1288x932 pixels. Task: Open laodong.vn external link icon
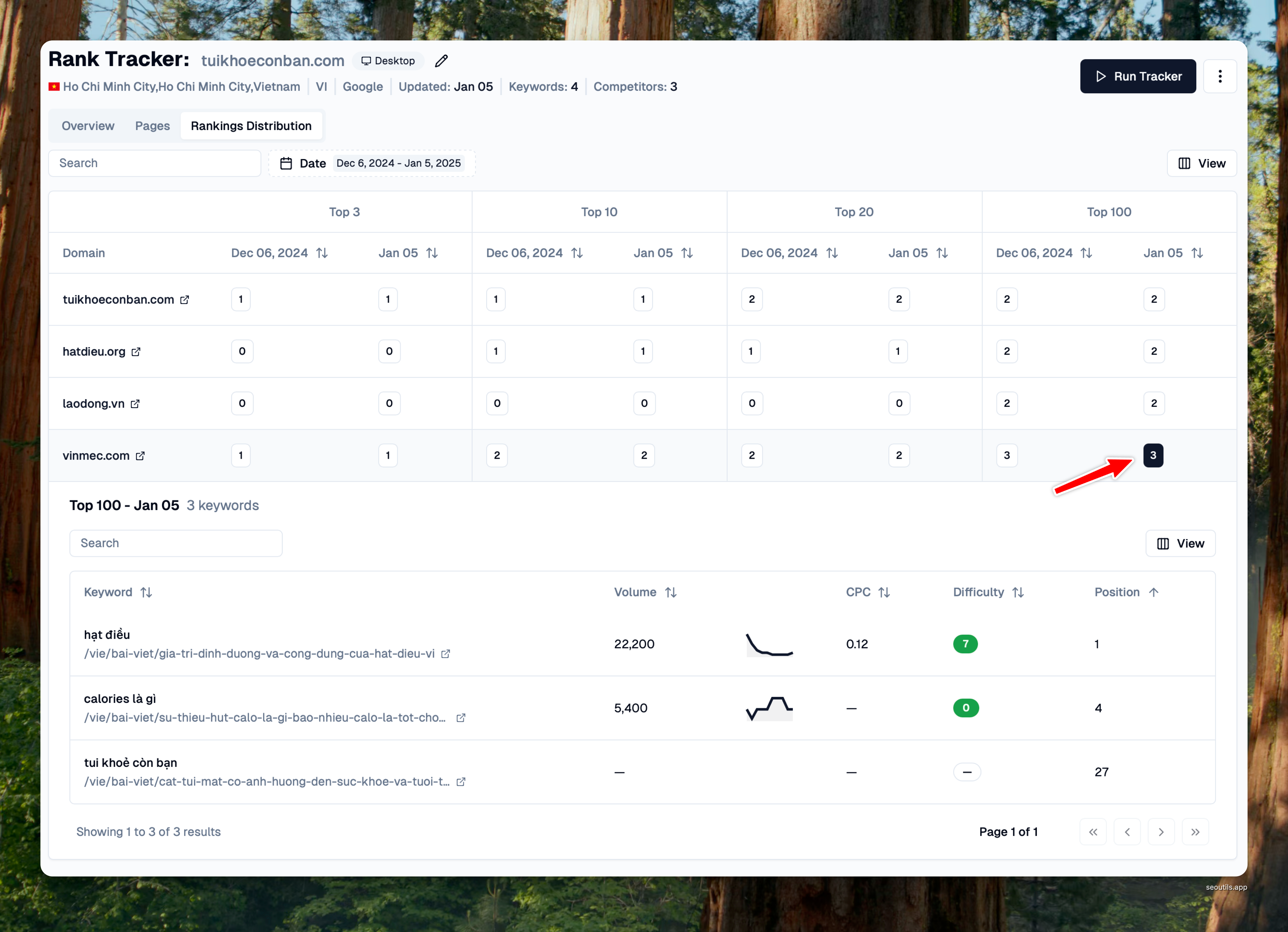[x=135, y=404]
